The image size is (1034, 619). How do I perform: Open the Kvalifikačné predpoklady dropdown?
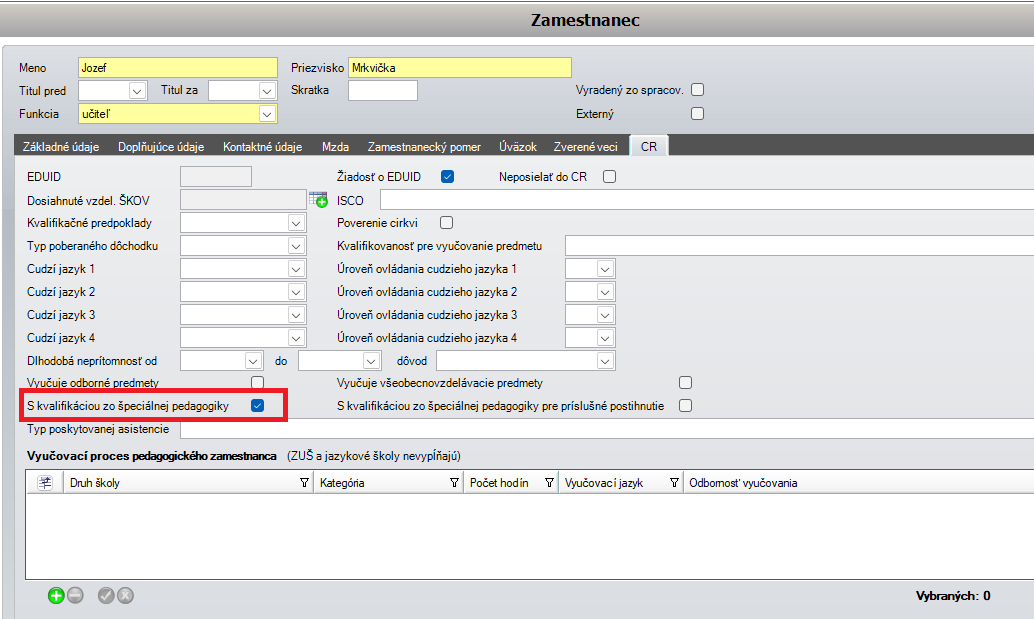[x=296, y=223]
